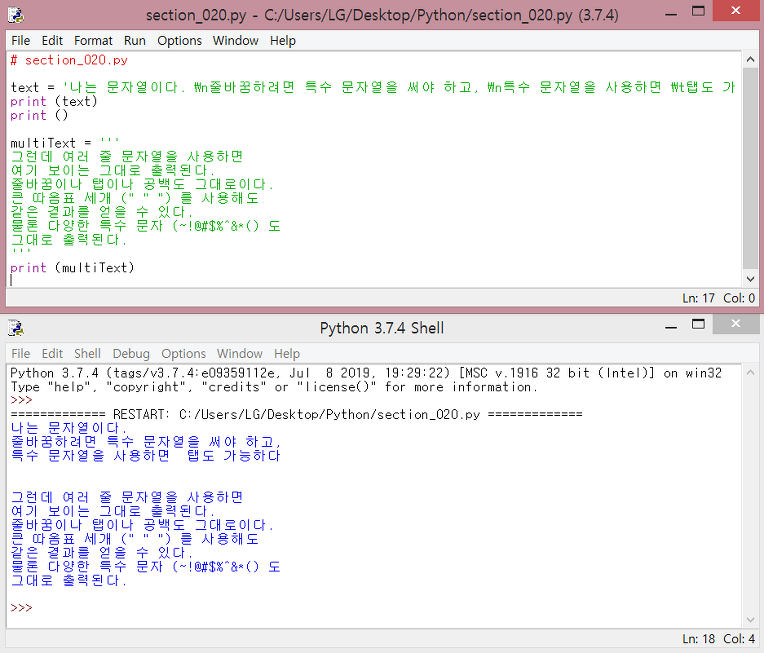Viewport: 764px width, 653px height.
Task: Open the File menu in the Python Shell
Action: tap(20, 353)
